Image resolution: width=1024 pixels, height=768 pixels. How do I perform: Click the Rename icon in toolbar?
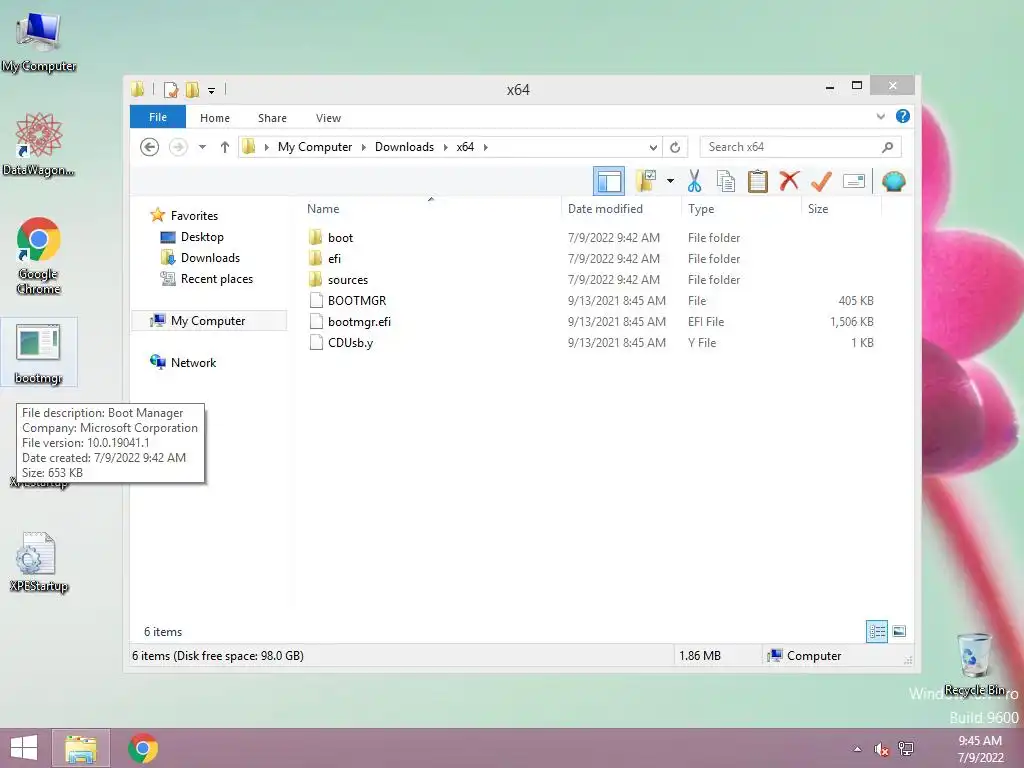854,181
